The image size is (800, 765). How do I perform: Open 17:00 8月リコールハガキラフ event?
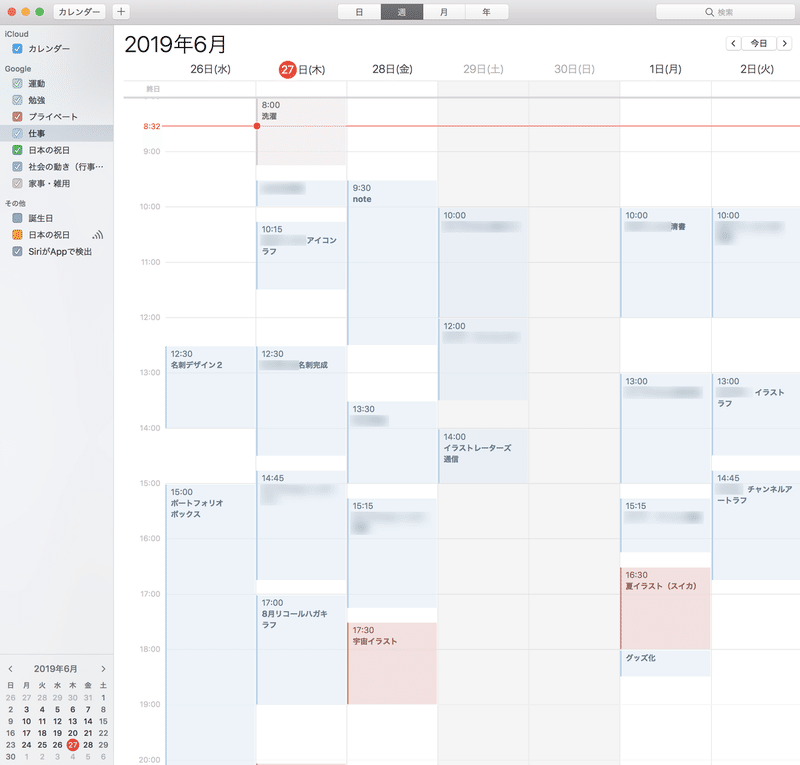(301, 650)
